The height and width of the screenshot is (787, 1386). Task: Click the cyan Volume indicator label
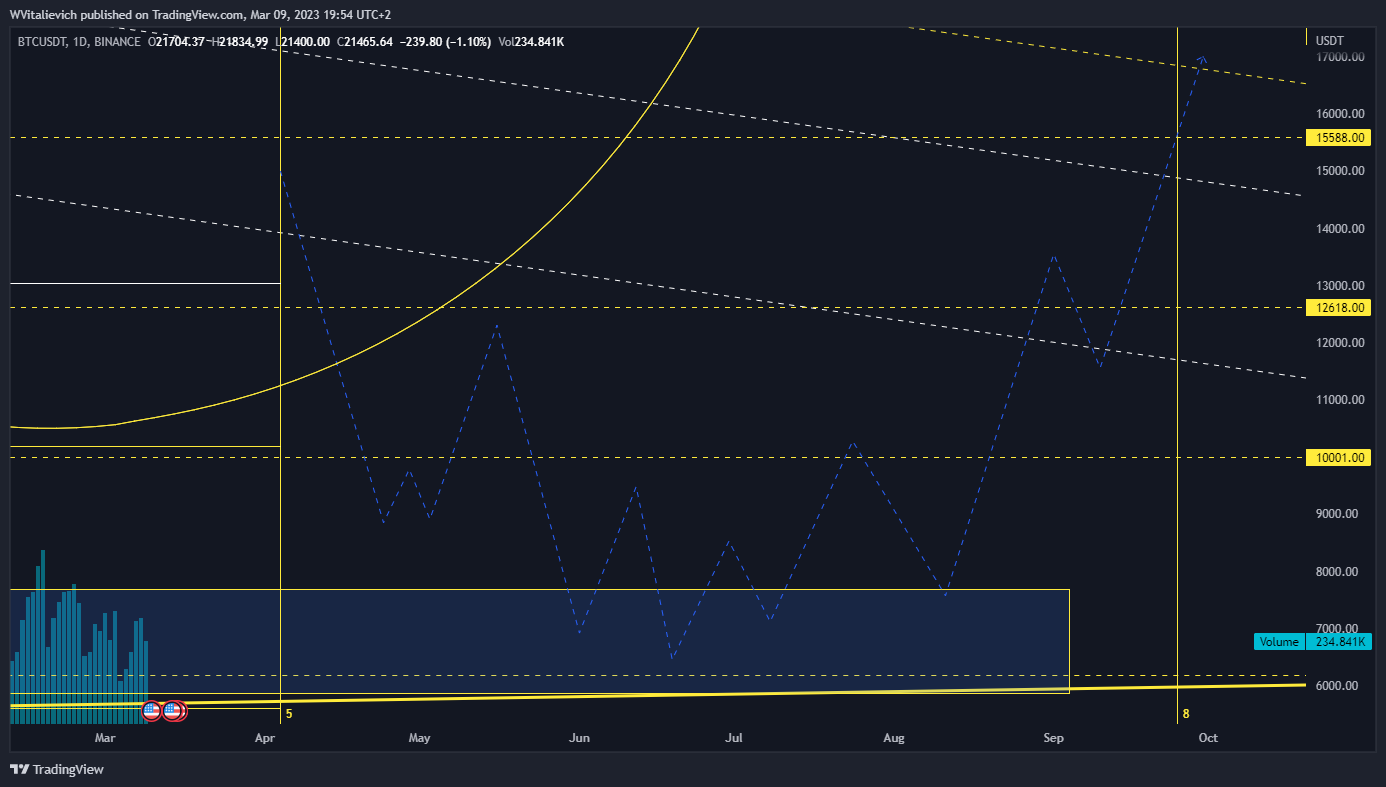point(1279,642)
